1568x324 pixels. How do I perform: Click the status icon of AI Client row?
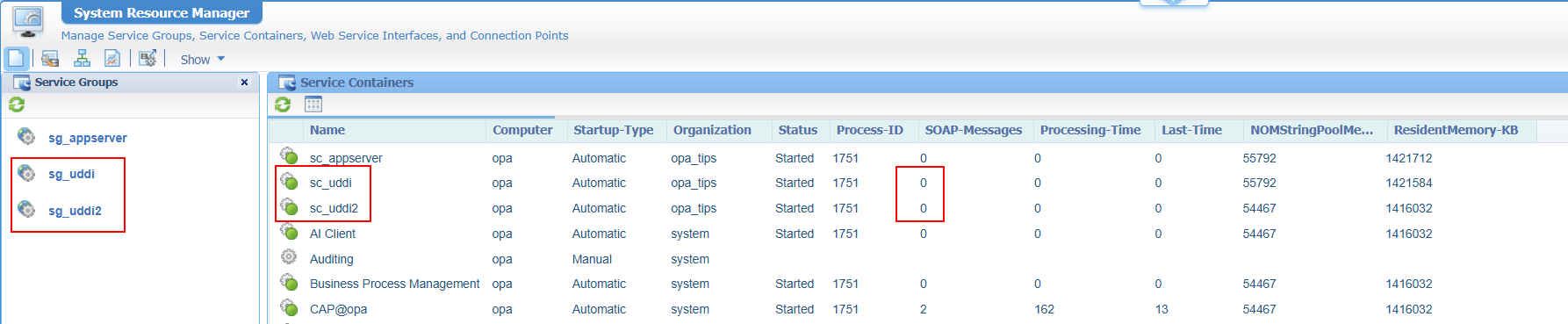click(289, 232)
